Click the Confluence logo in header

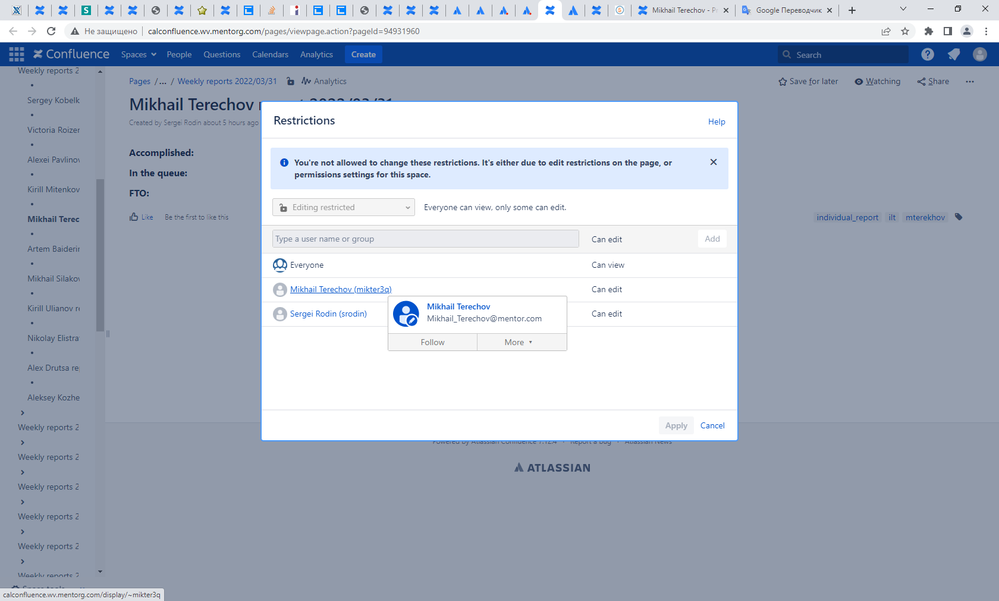coord(71,54)
